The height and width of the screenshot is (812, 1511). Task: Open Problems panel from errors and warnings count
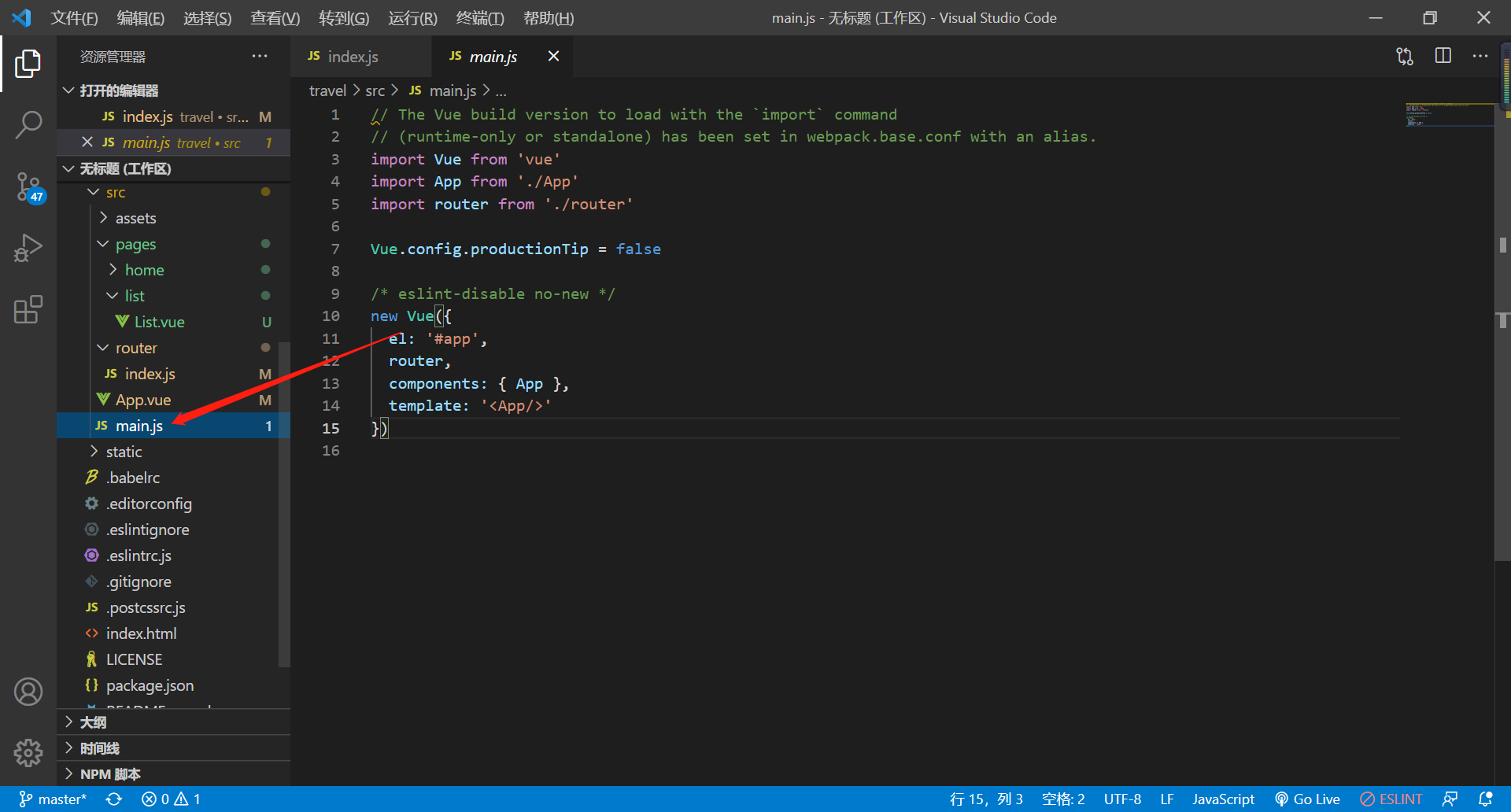tap(171, 799)
